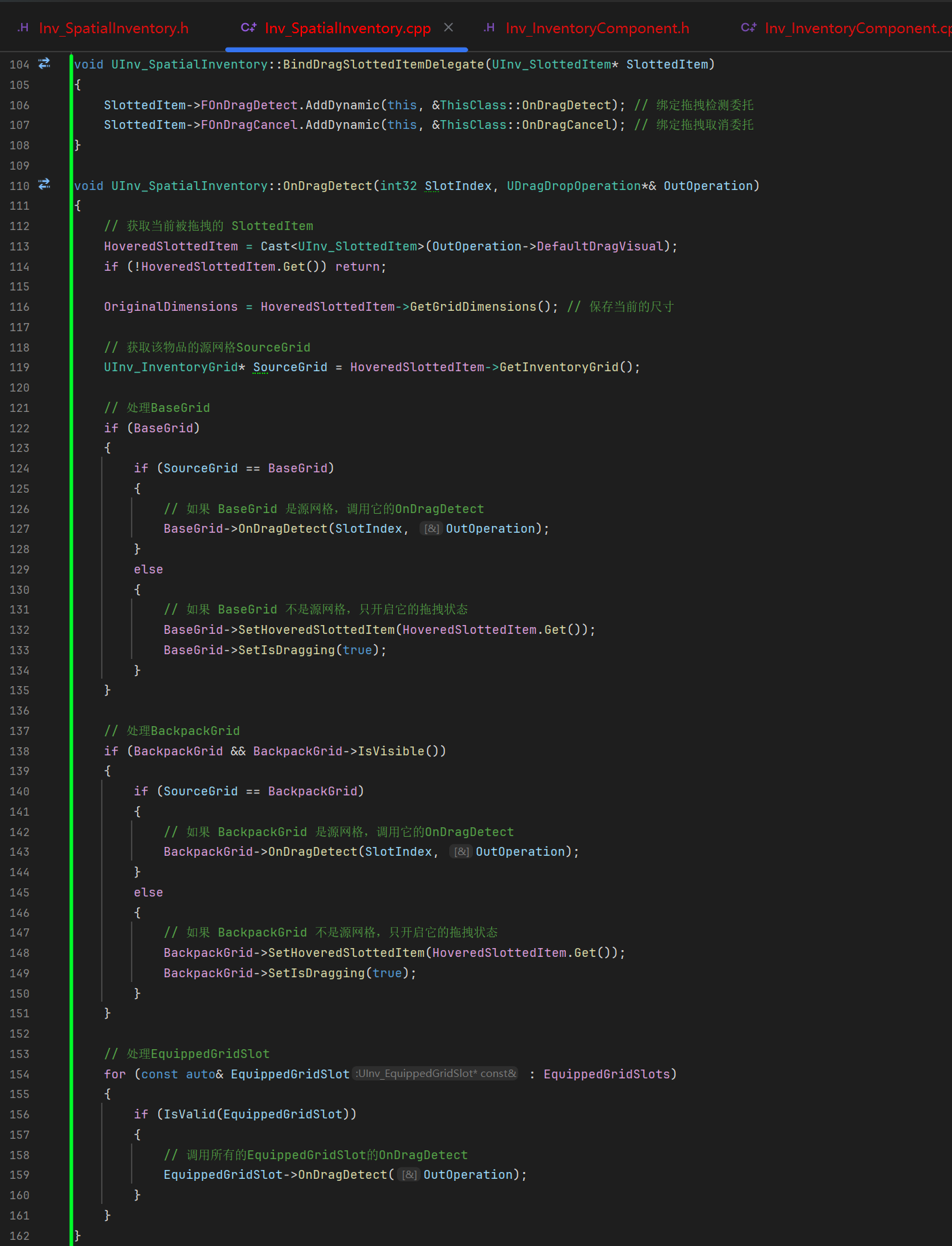This screenshot has width=952, height=1246.
Task: Click IsVisible call on line 138
Action: [x=391, y=751]
